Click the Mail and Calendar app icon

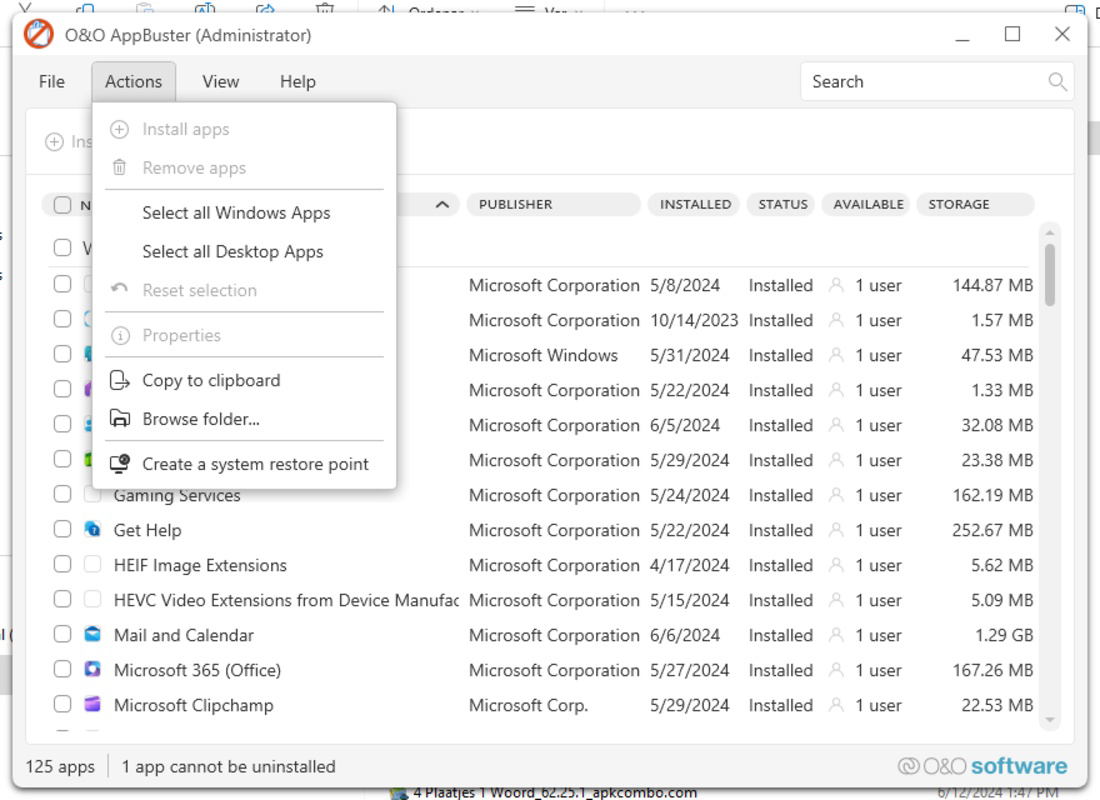pos(93,634)
